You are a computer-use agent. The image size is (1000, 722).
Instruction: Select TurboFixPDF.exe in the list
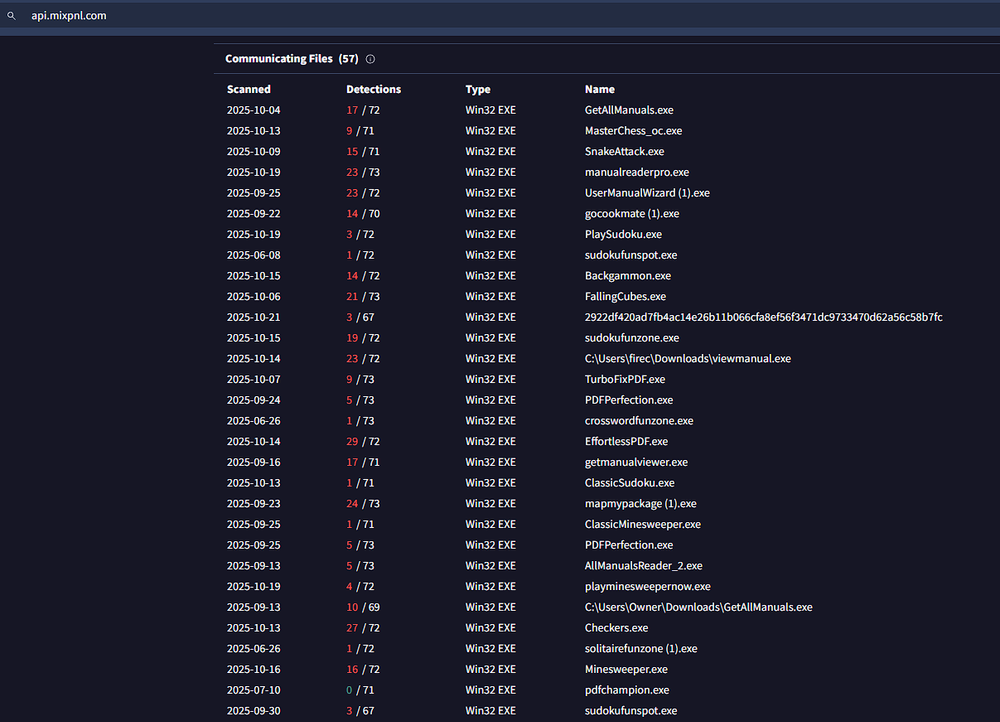click(624, 379)
